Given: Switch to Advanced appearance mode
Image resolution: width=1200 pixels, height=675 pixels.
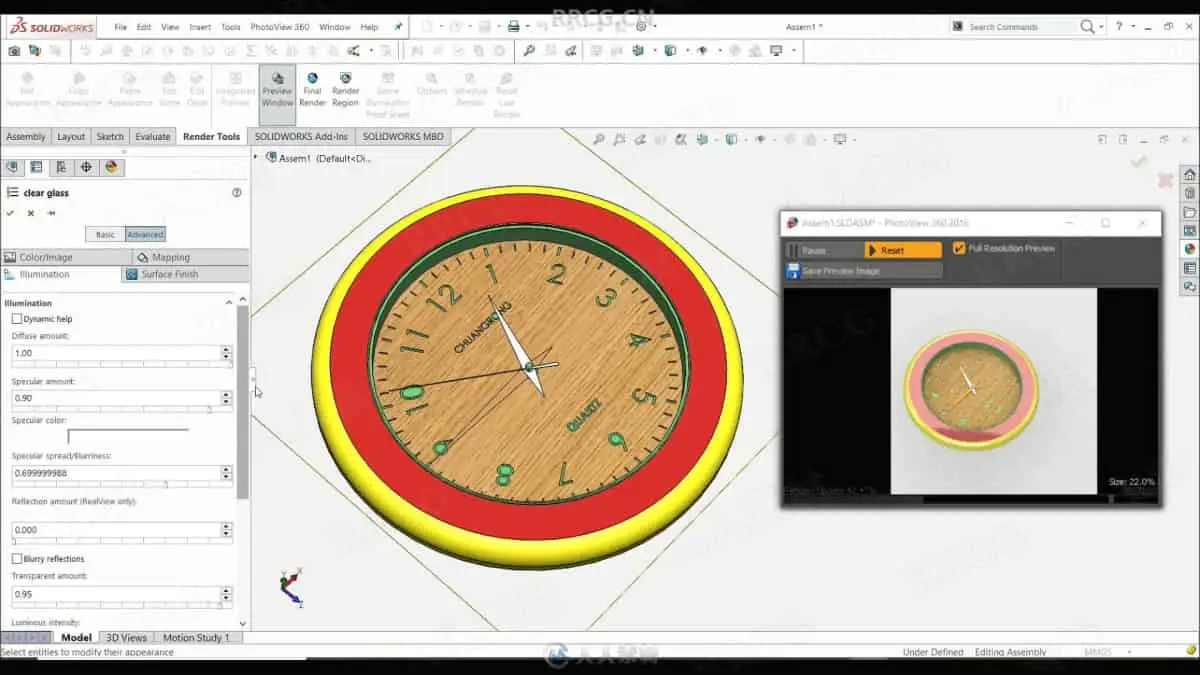Looking at the screenshot, I should [x=145, y=234].
